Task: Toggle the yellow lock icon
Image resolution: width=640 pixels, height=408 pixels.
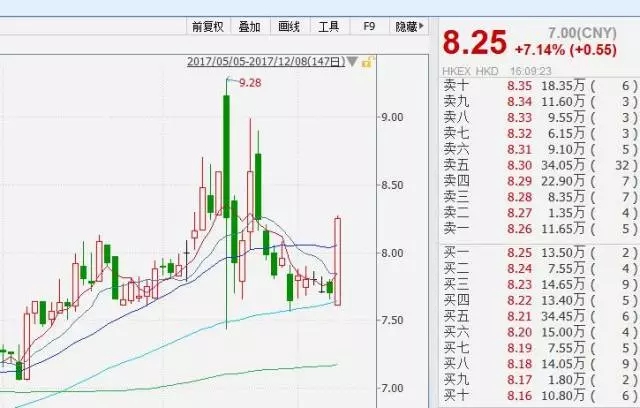Action: pos(368,62)
